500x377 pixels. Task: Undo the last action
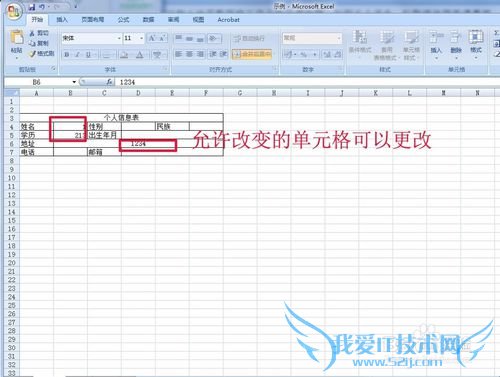(x=42, y=7)
